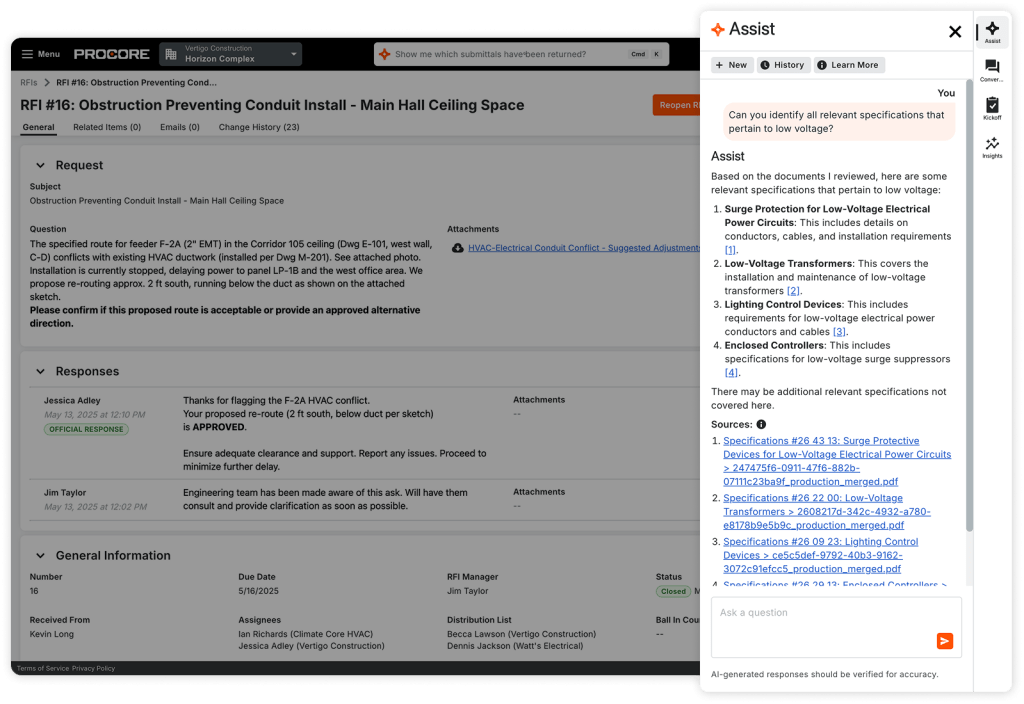
Task: Click Becca Lawson (Vertigo Construction) in distribution list
Action: coord(521,634)
